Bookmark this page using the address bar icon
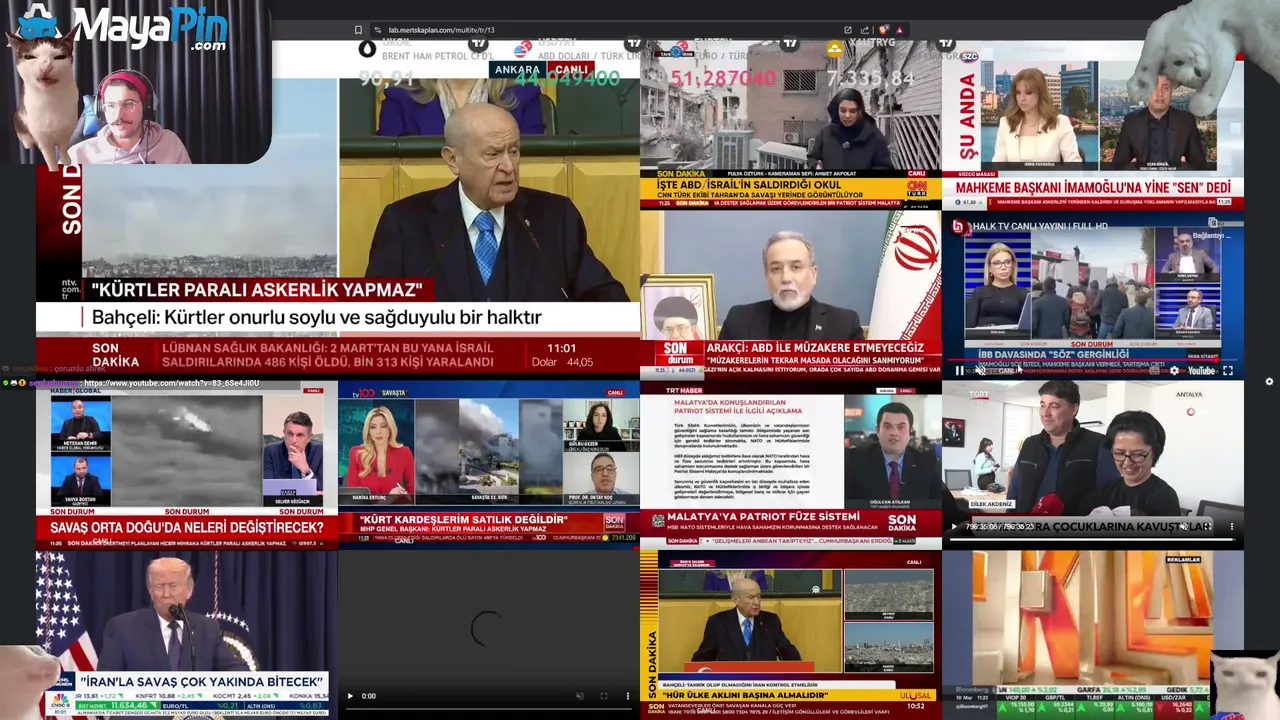The width and height of the screenshot is (1280, 720). pos(358,30)
